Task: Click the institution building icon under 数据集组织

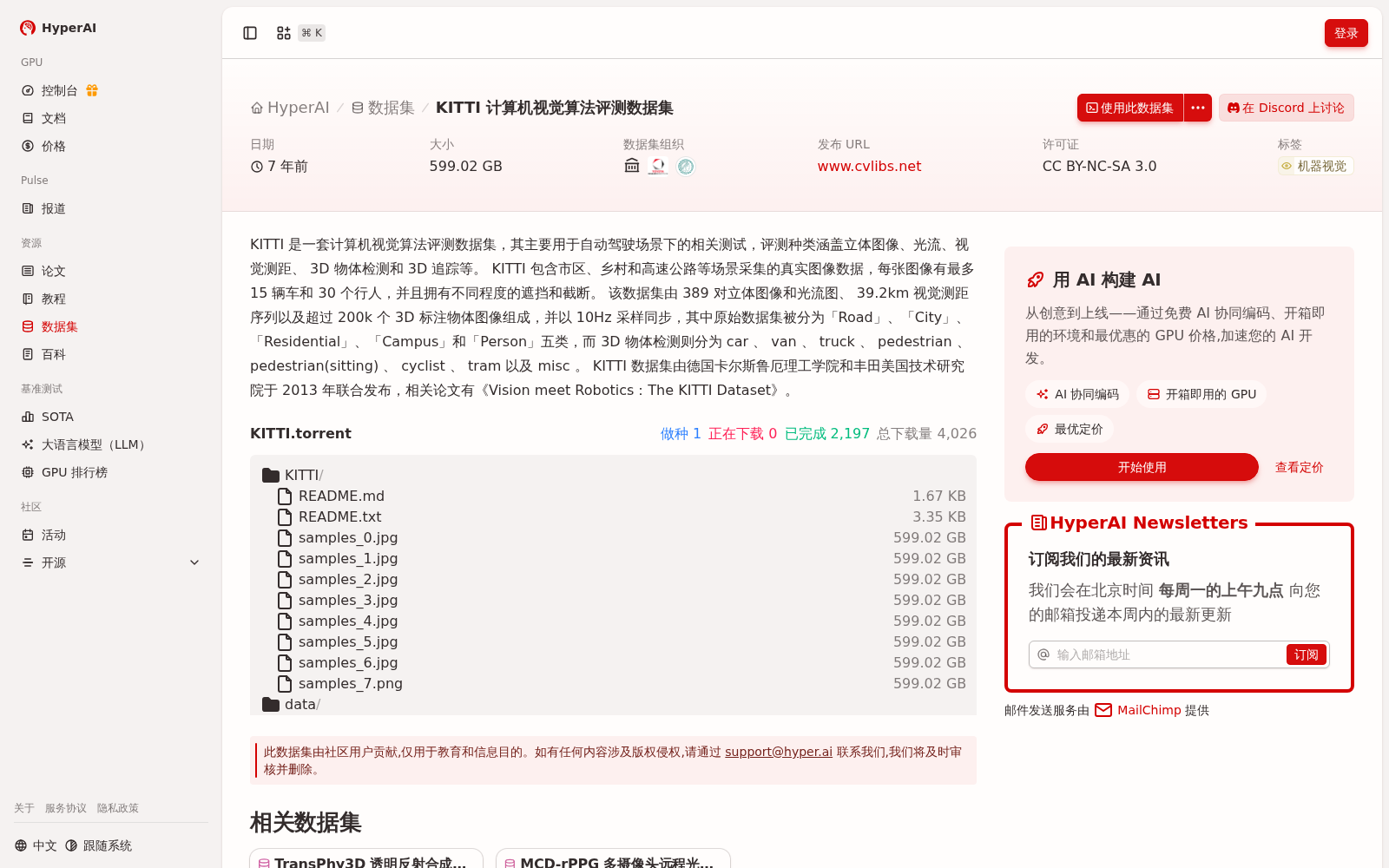Action: pos(632,166)
